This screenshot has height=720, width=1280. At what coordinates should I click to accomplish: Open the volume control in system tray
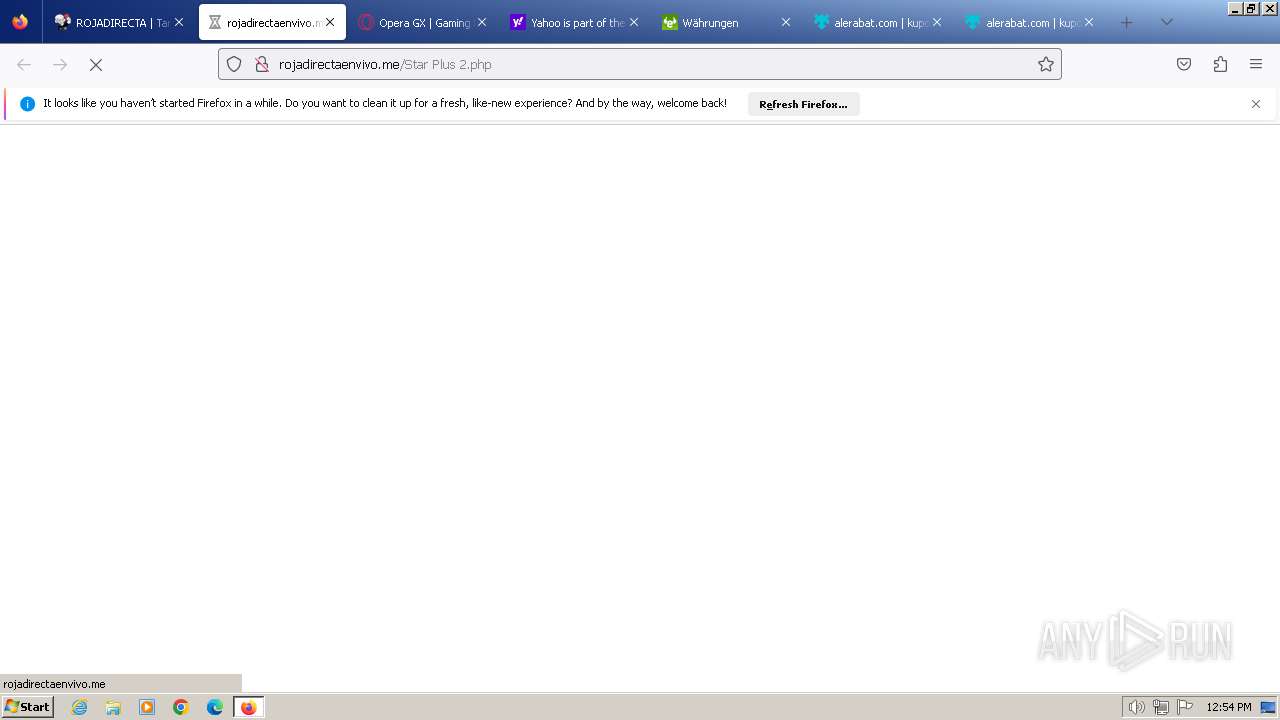click(x=1136, y=707)
